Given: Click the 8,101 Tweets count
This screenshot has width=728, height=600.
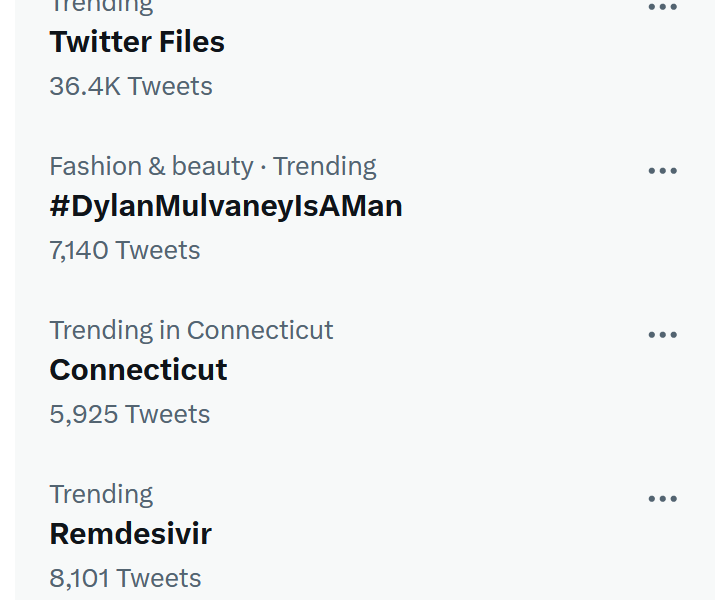Looking at the screenshot, I should coord(125,578).
